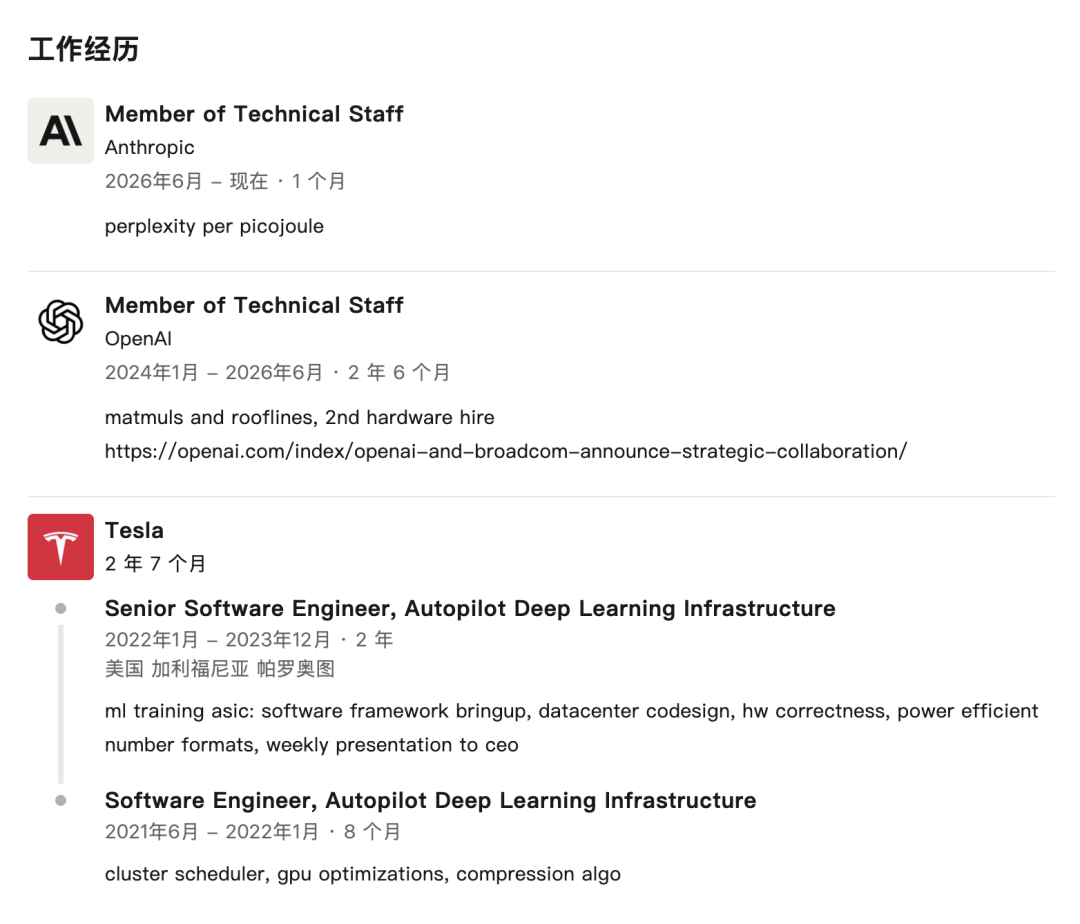Click the Tesla 2 年 7 个月 duration text
This screenshot has width=1080, height=924.
(x=156, y=564)
